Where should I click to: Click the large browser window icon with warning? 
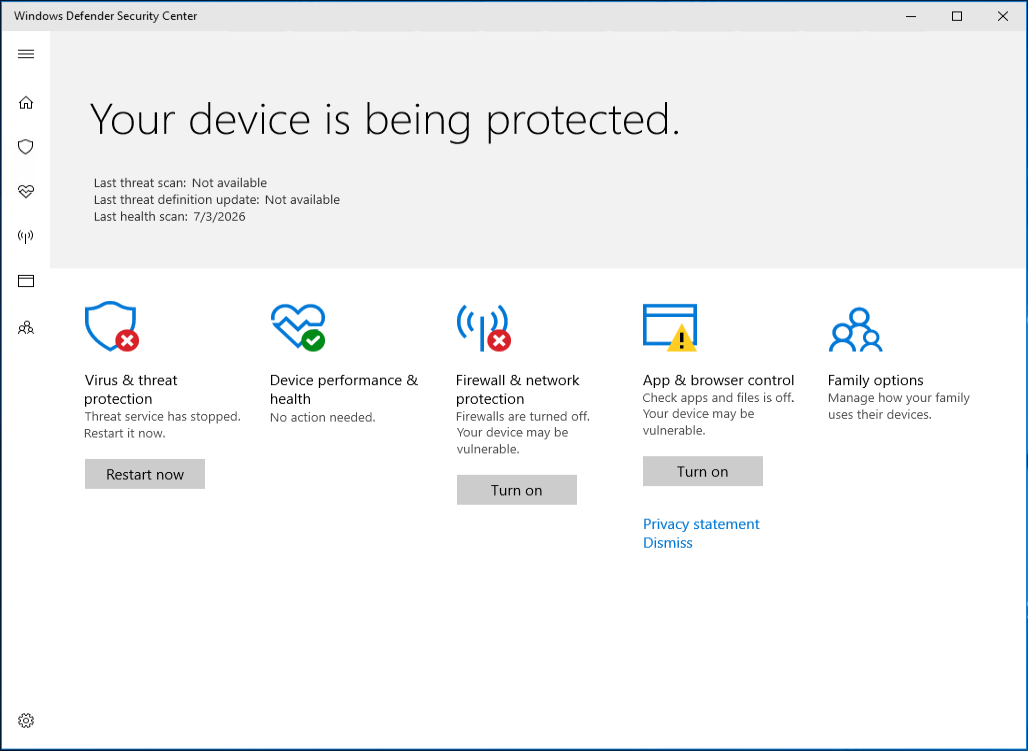[670, 327]
